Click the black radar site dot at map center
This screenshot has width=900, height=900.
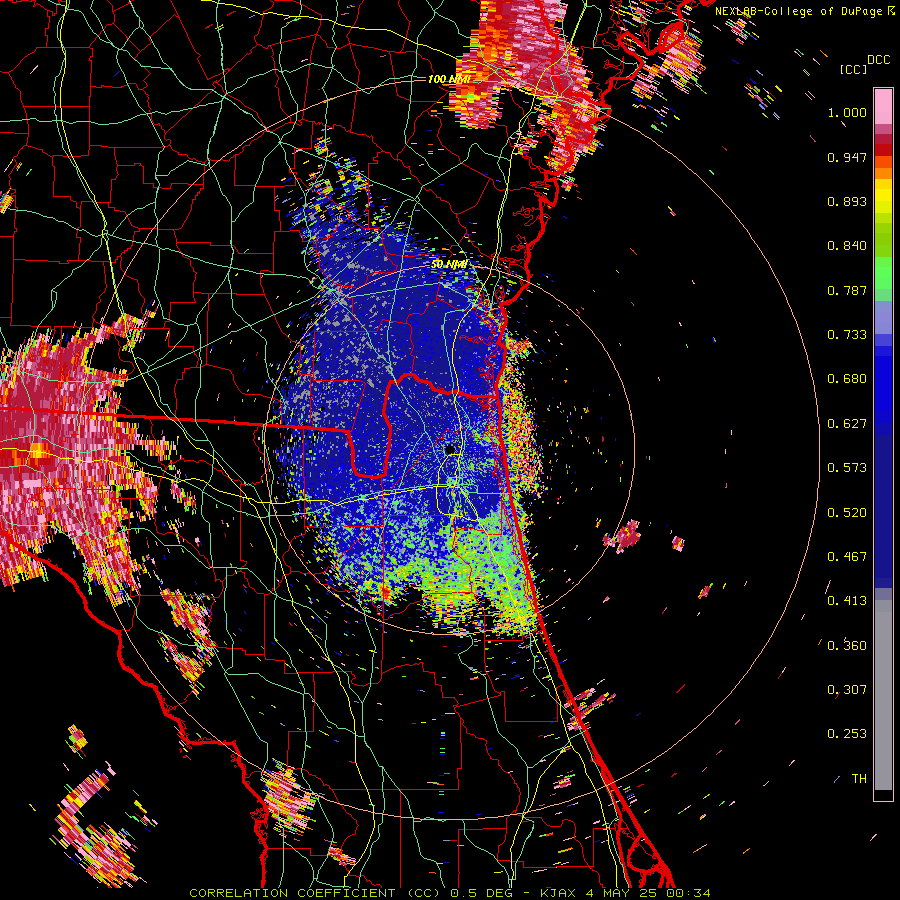(x=449, y=449)
